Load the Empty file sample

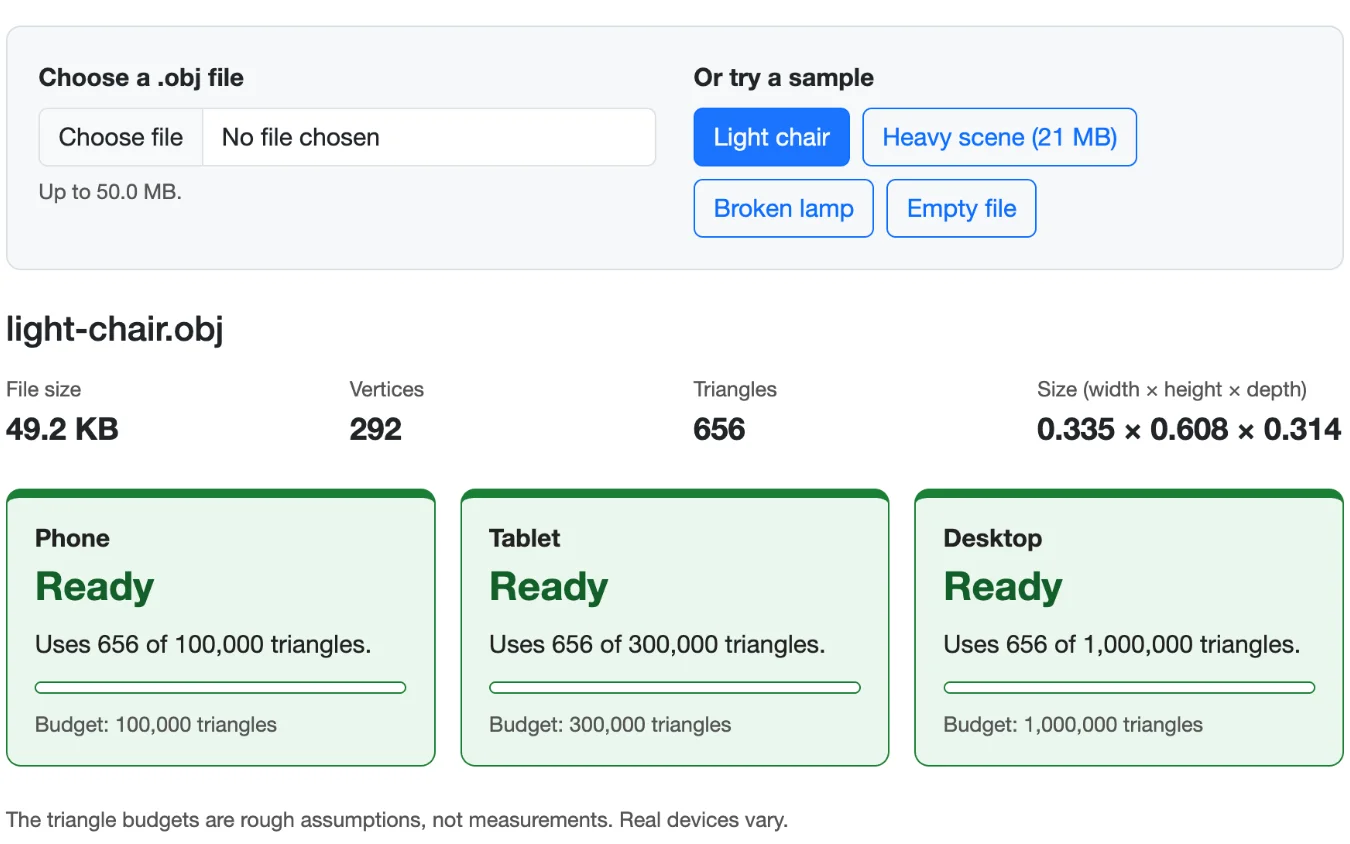pos(961,208)
